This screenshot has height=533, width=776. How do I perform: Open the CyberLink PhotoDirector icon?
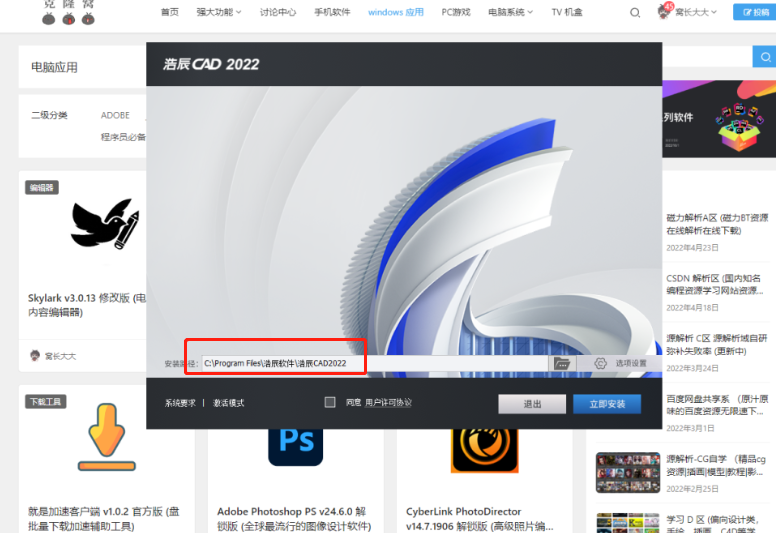coord(485,449)
